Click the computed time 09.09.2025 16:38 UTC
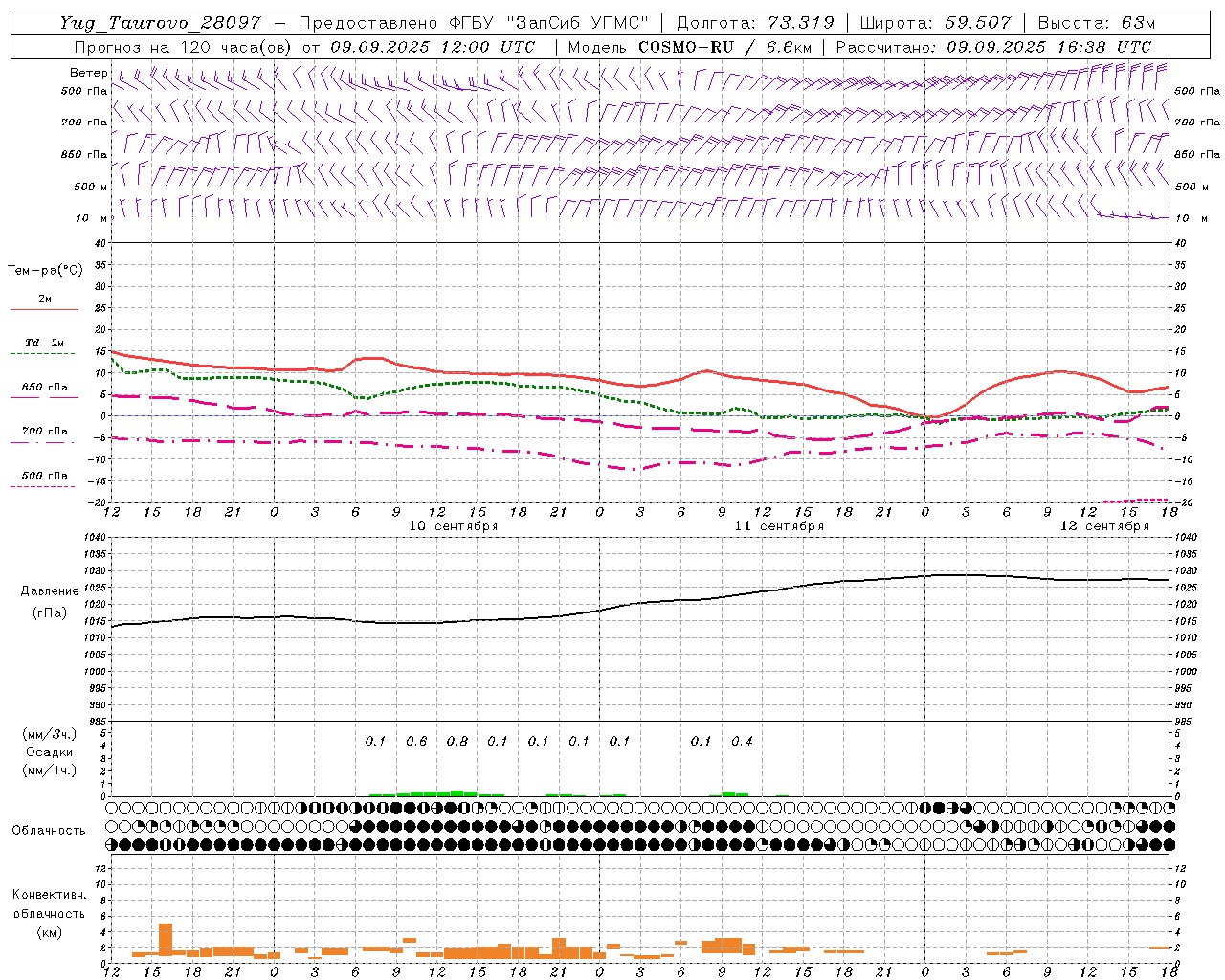1225x980 pixels. [x=1049, y=47]
